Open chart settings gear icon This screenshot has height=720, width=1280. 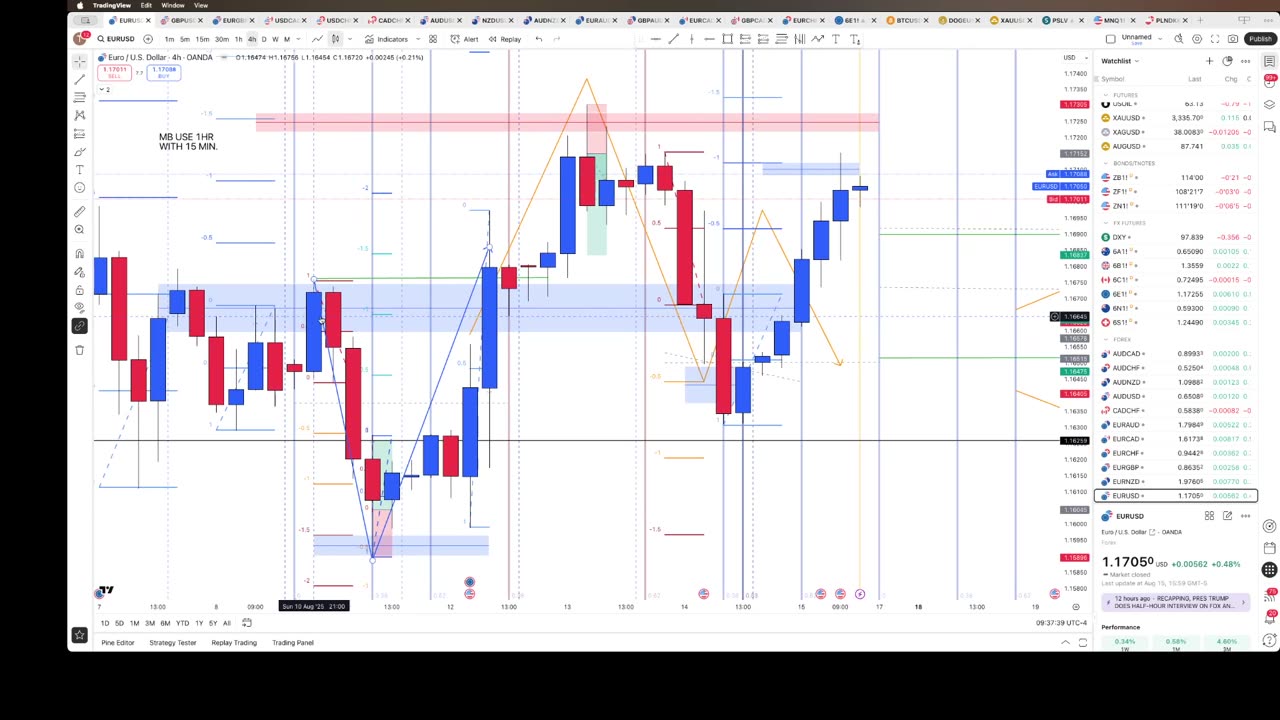[x=1197, y=39]
